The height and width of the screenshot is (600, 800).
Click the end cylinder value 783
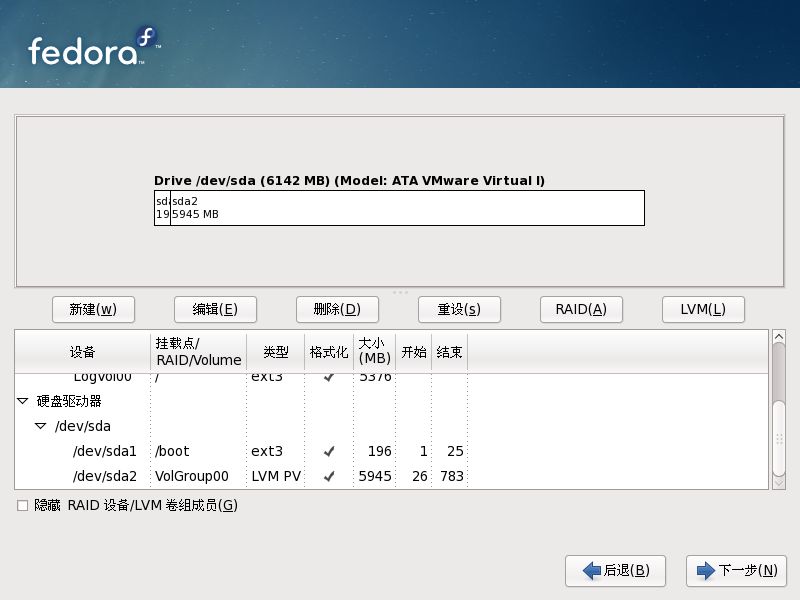point(452,476)
